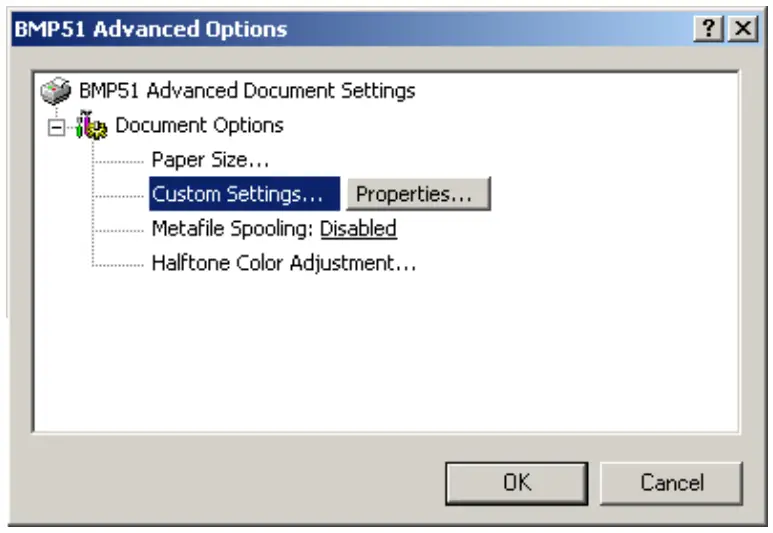Click the Metafile Spooling label

click(233, 229)
